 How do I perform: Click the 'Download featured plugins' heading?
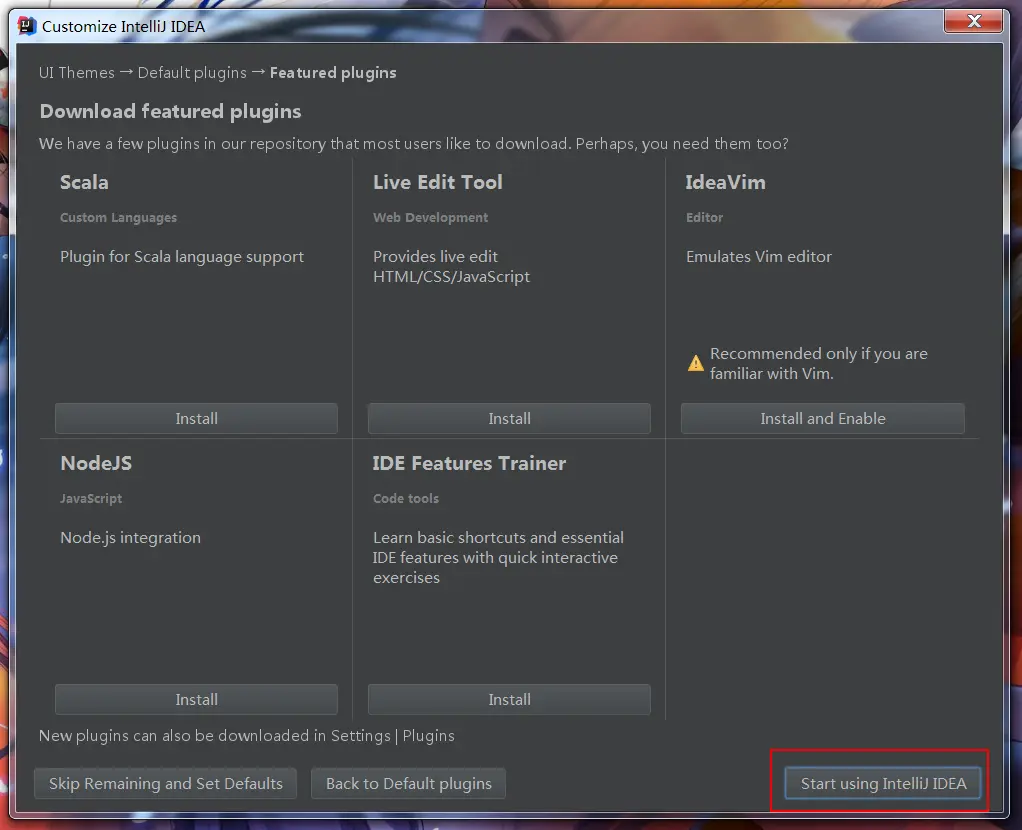click(x=170, y=111)
